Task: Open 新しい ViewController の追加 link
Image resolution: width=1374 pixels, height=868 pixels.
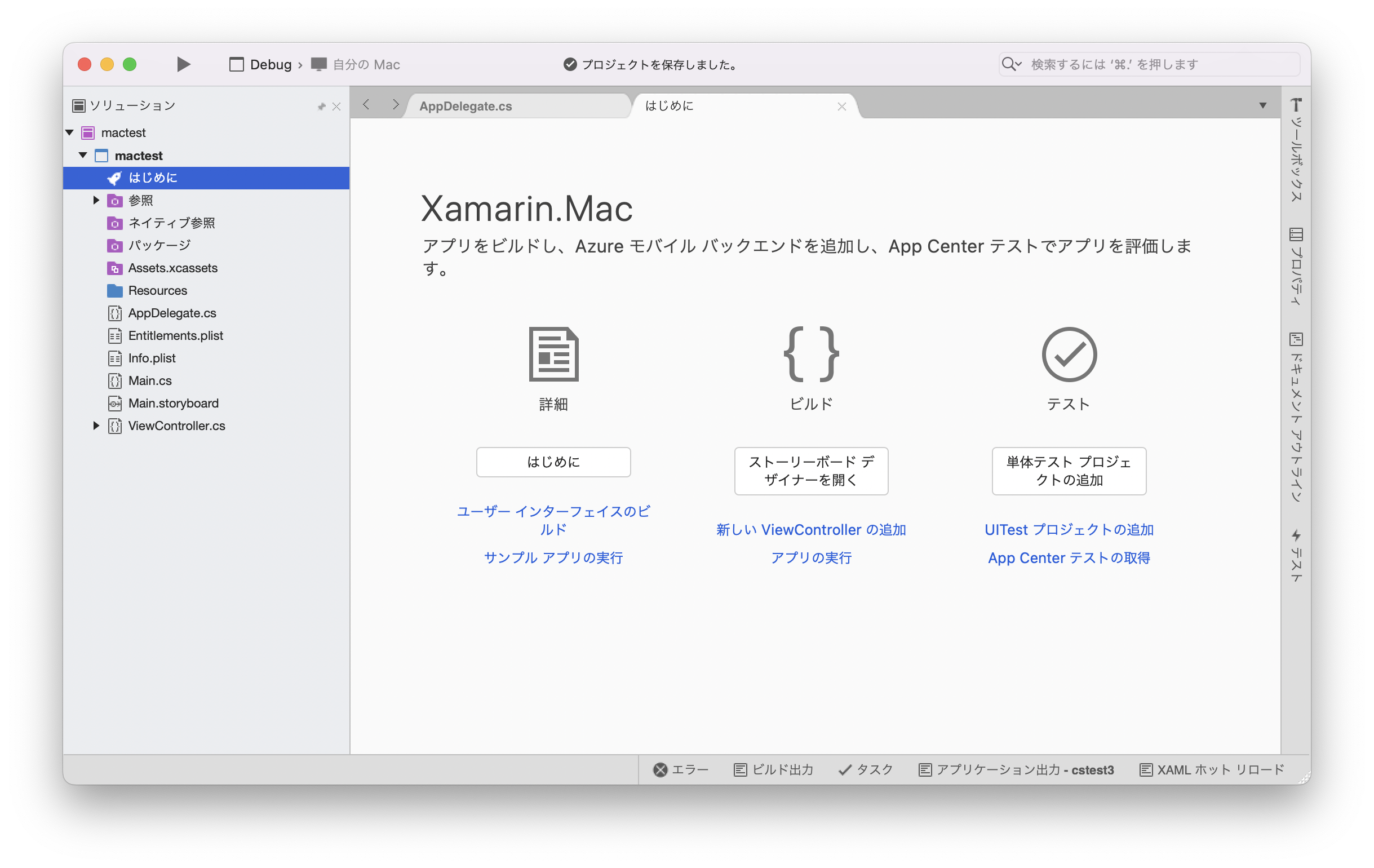Action: coord(812,530)
